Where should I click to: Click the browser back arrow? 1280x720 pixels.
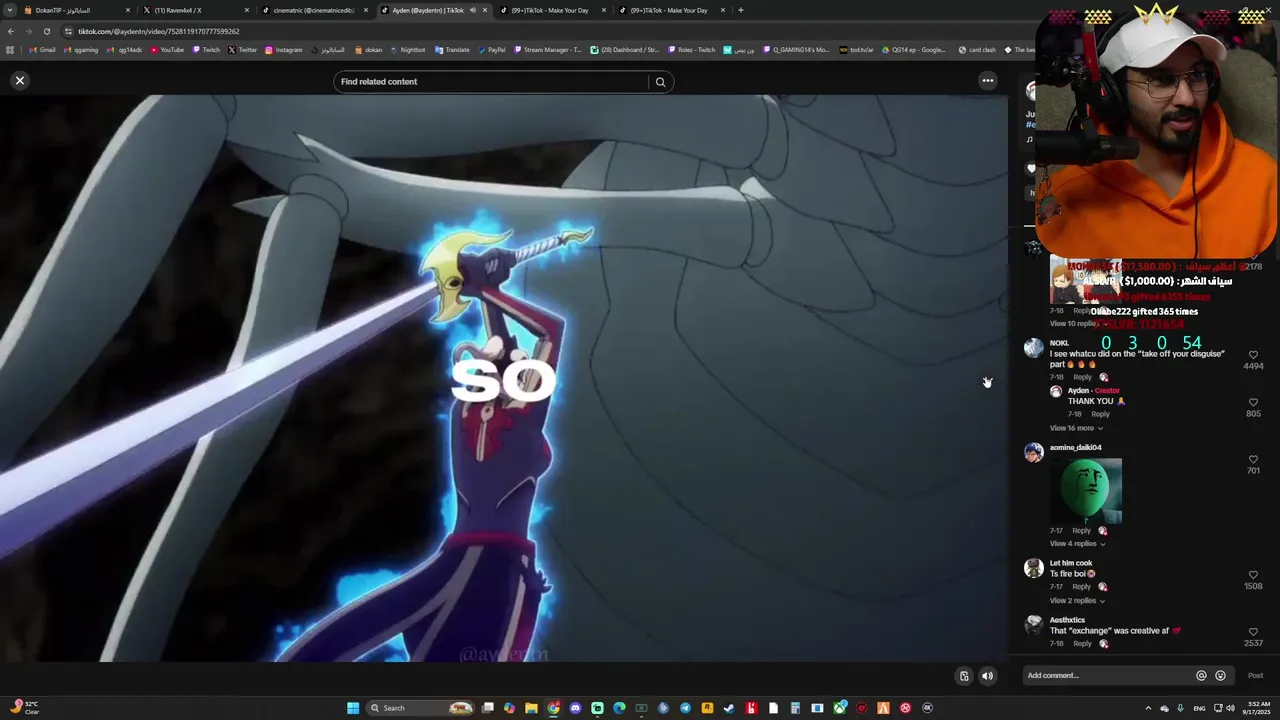(x=11, y=31)
